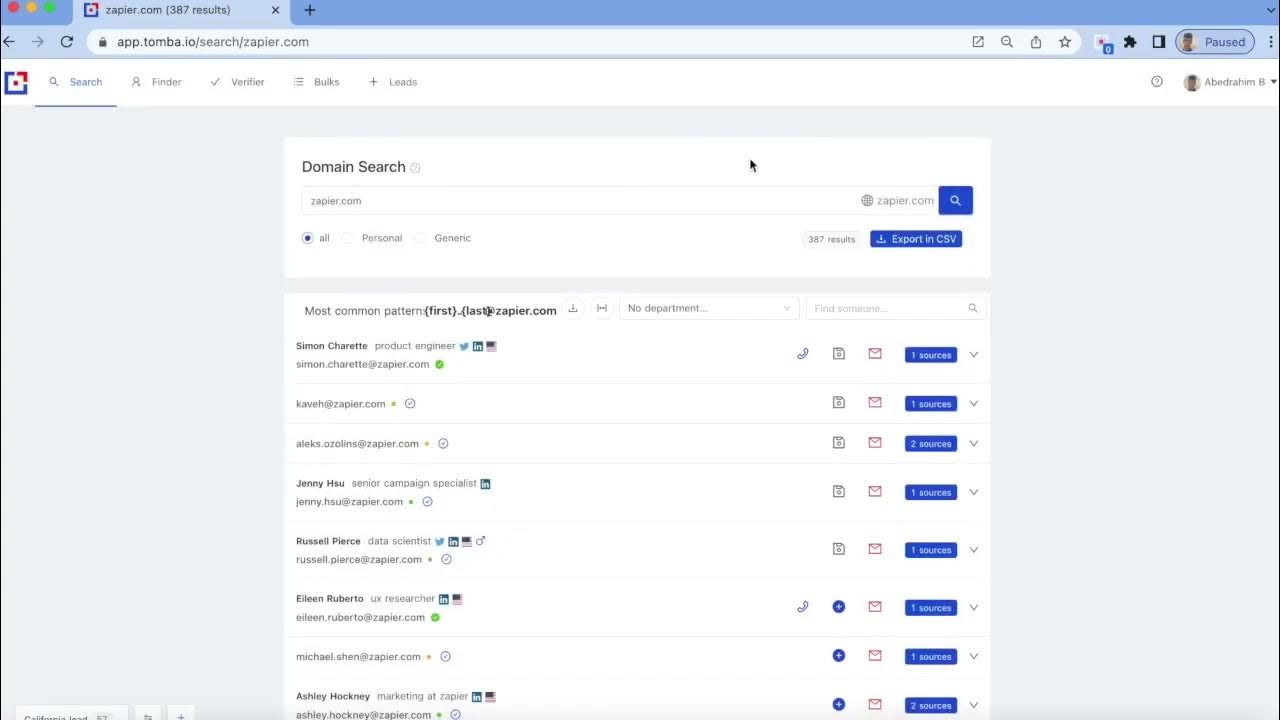Open Simon Charette's Twitter icon
The width and height of the screenshot is (1280, 720).
464,346
